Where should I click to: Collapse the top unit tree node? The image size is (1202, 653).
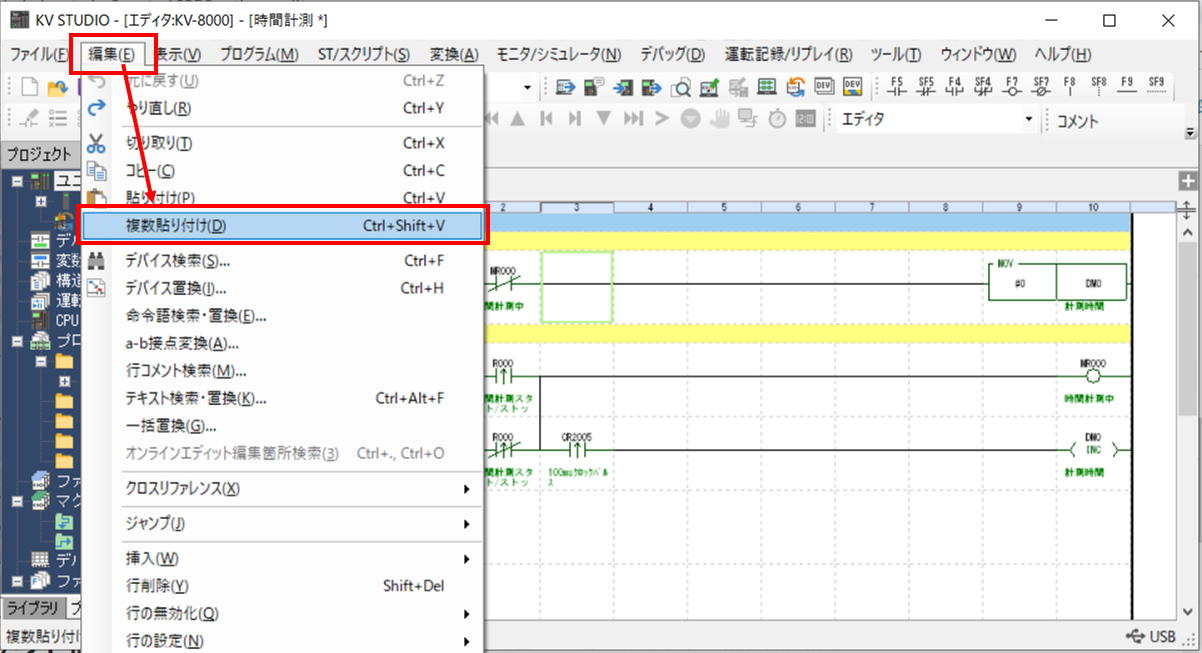(17, 181)
